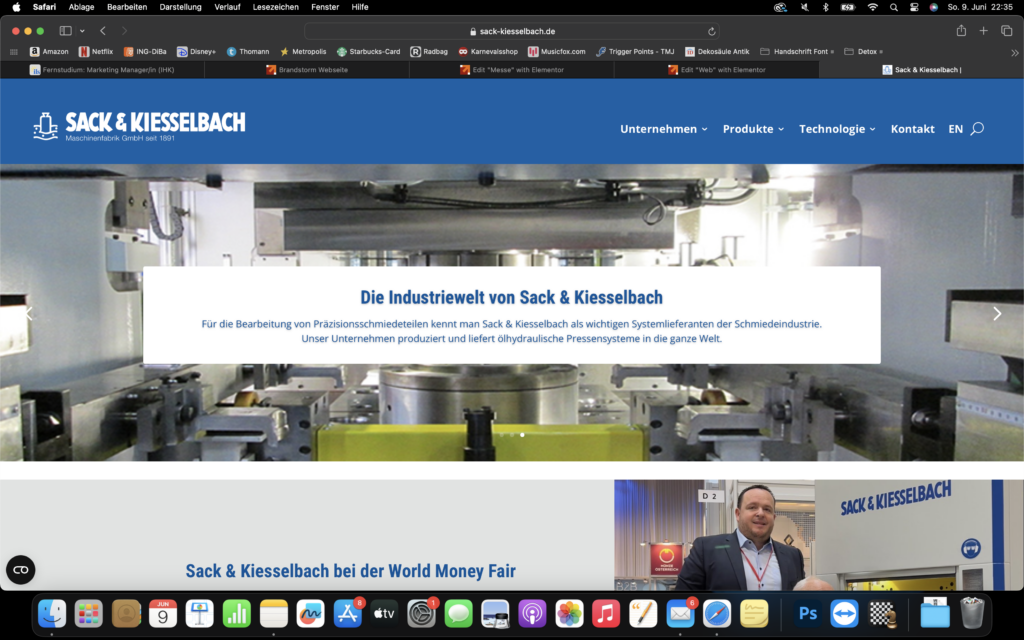Open Control Center in menu bar
Viewport: 1024px width, 640px height.
(x=914, y=7)
